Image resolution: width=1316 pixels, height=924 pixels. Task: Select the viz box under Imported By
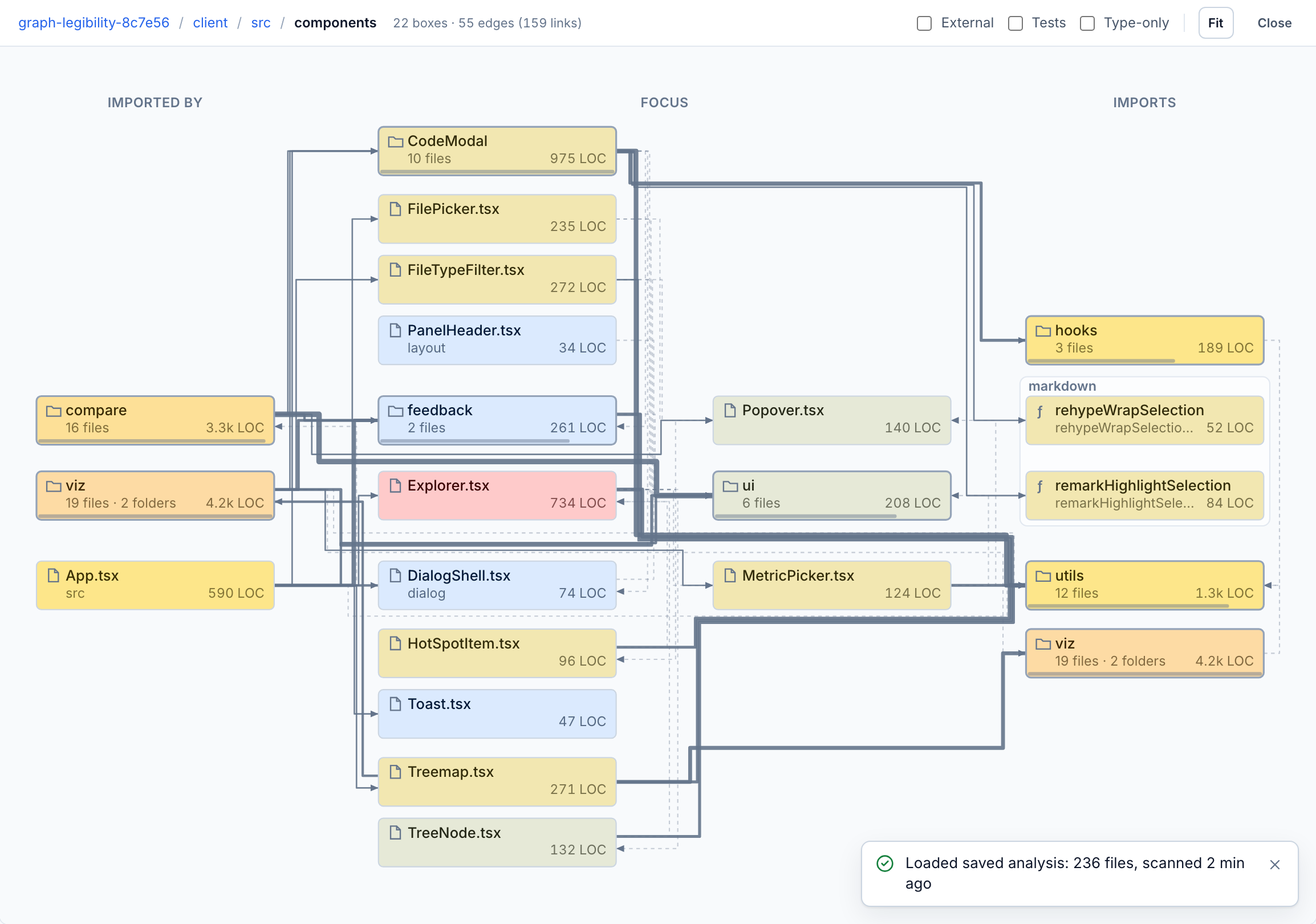click(x=155, y=495)
